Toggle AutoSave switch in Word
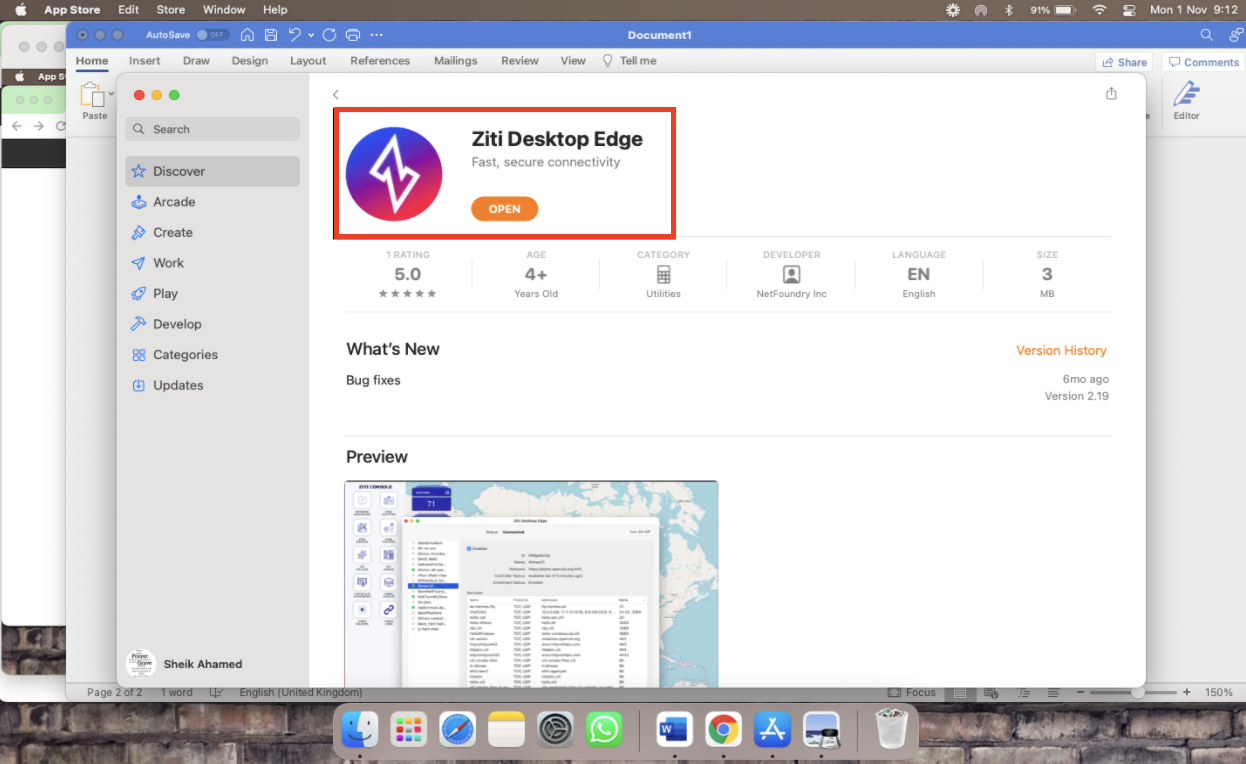This screenshot has height=764, width=1246. click(x=210, y=35)
